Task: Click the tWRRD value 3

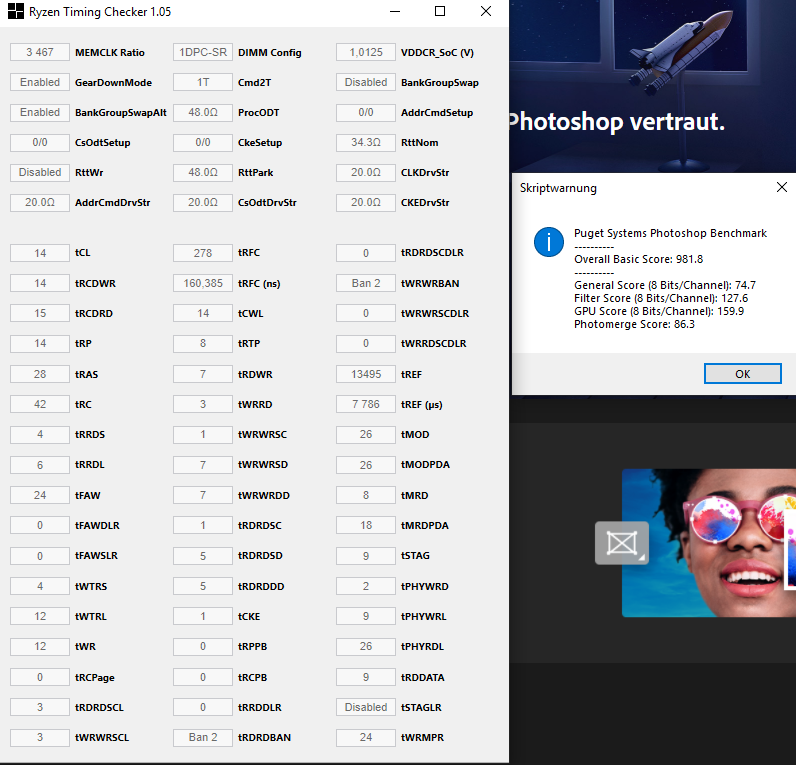Action: pos(203,404)
